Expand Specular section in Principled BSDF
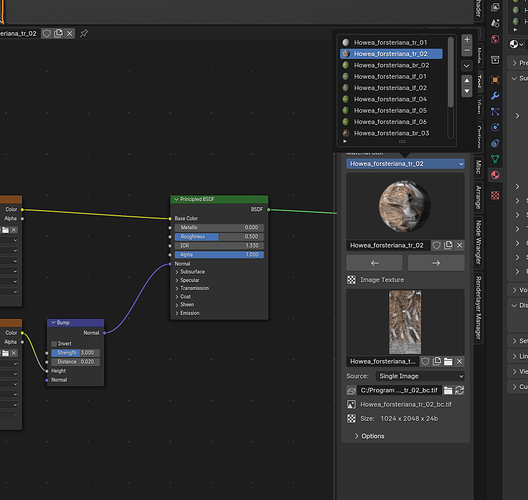 point(187,280)
